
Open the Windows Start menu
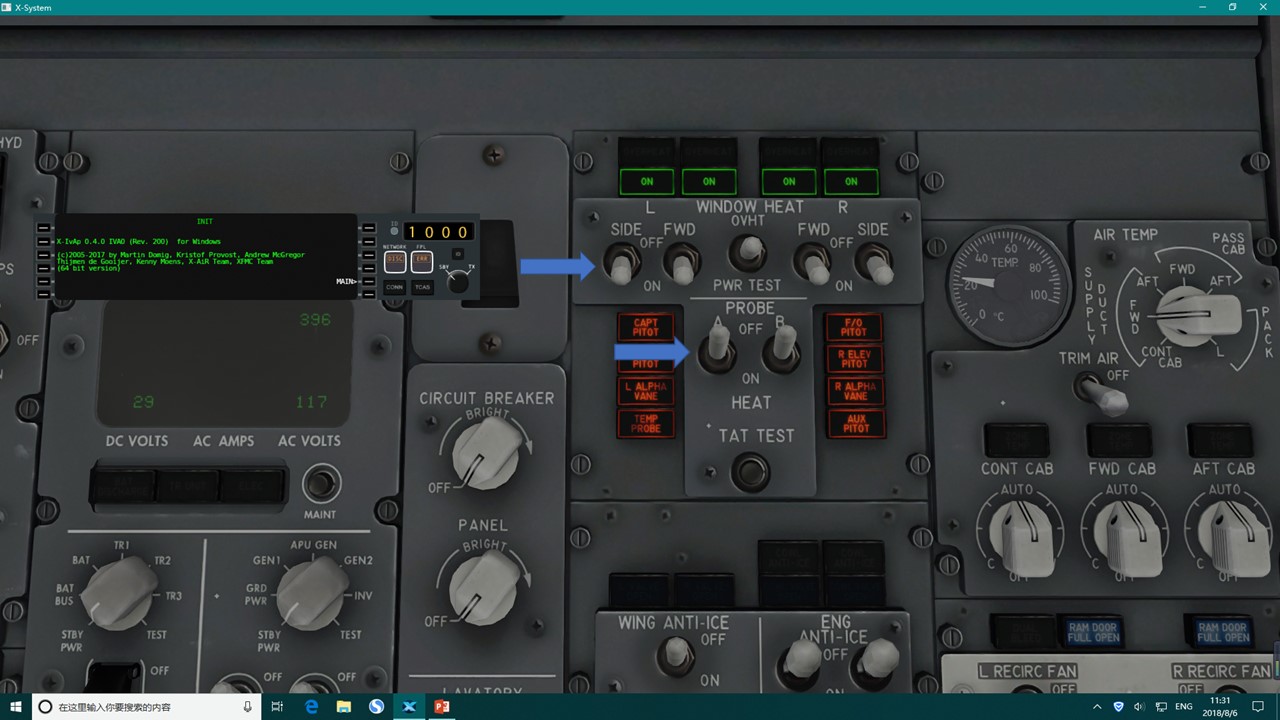tap(16, 706)
